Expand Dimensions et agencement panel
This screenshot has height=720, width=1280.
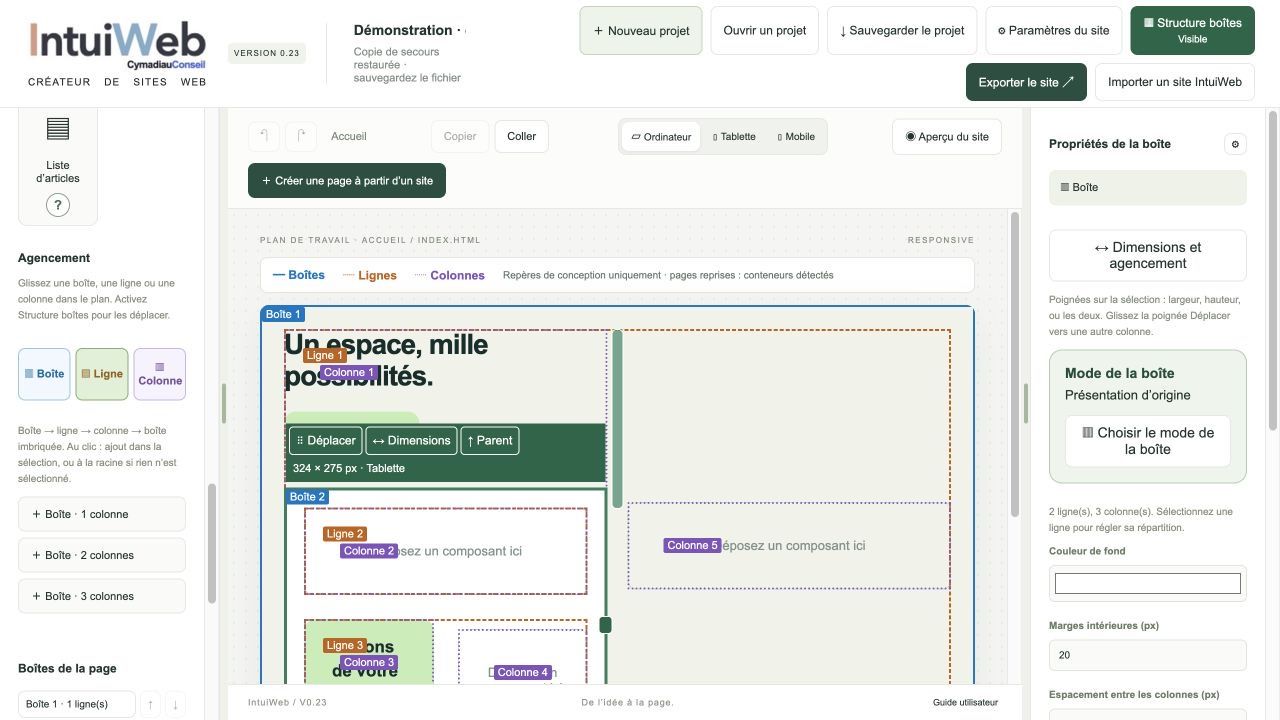coord(1148,255)
